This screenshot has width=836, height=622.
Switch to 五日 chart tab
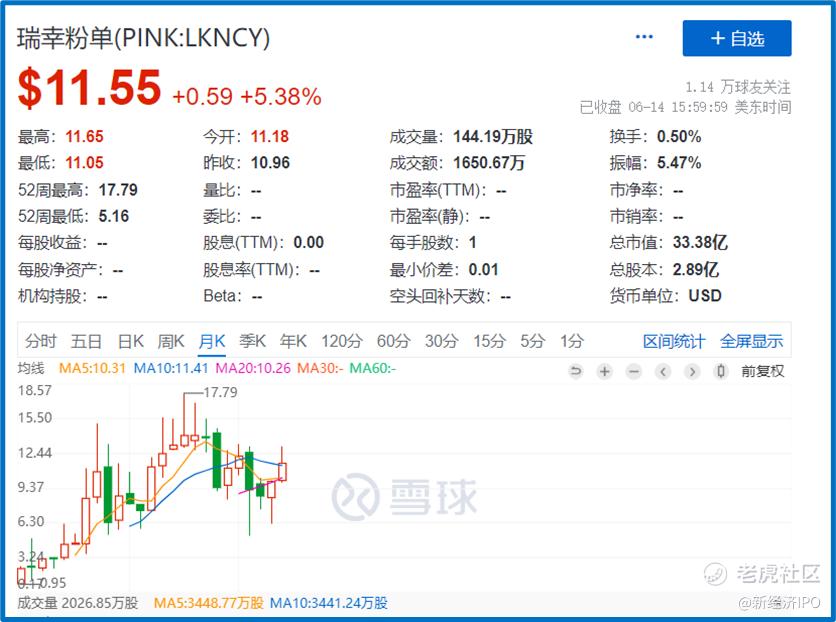[x=86, y=341]
